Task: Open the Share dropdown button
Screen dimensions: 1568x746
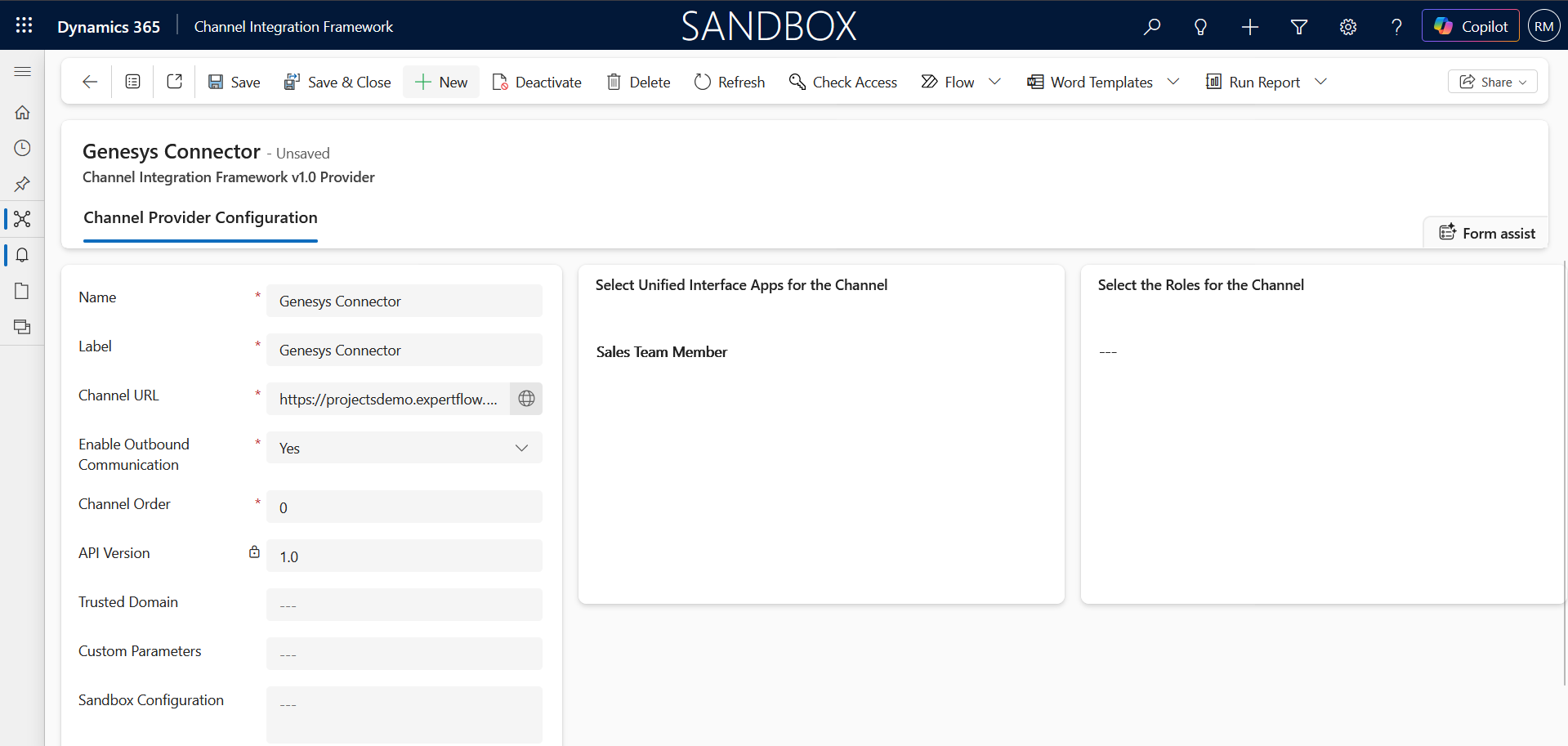Action: tap(1492, 82)
